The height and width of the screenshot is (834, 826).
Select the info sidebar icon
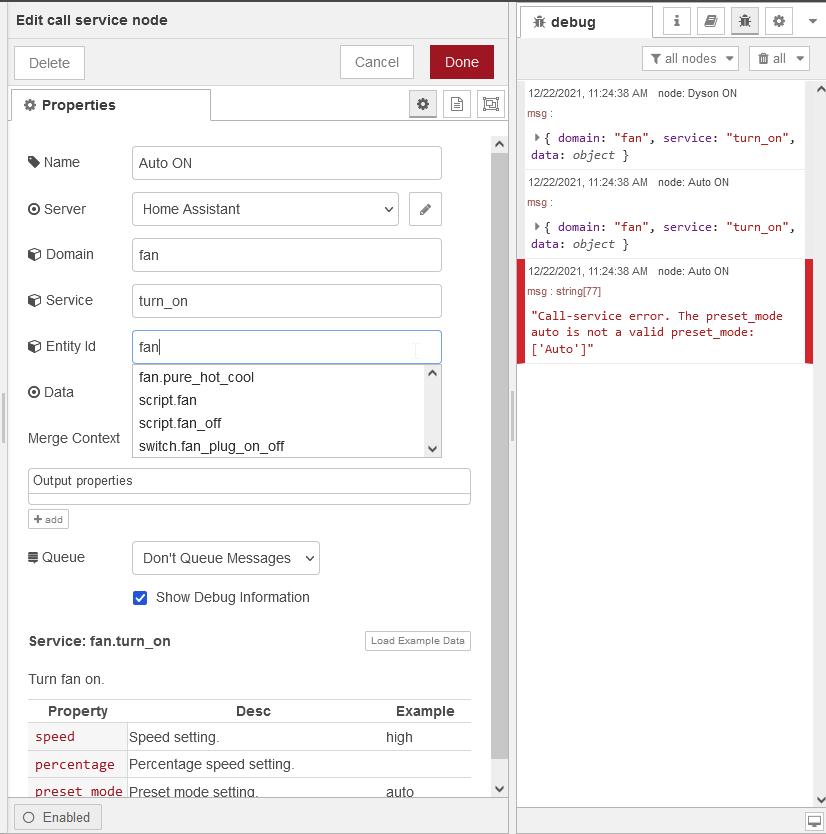(677, 21)
